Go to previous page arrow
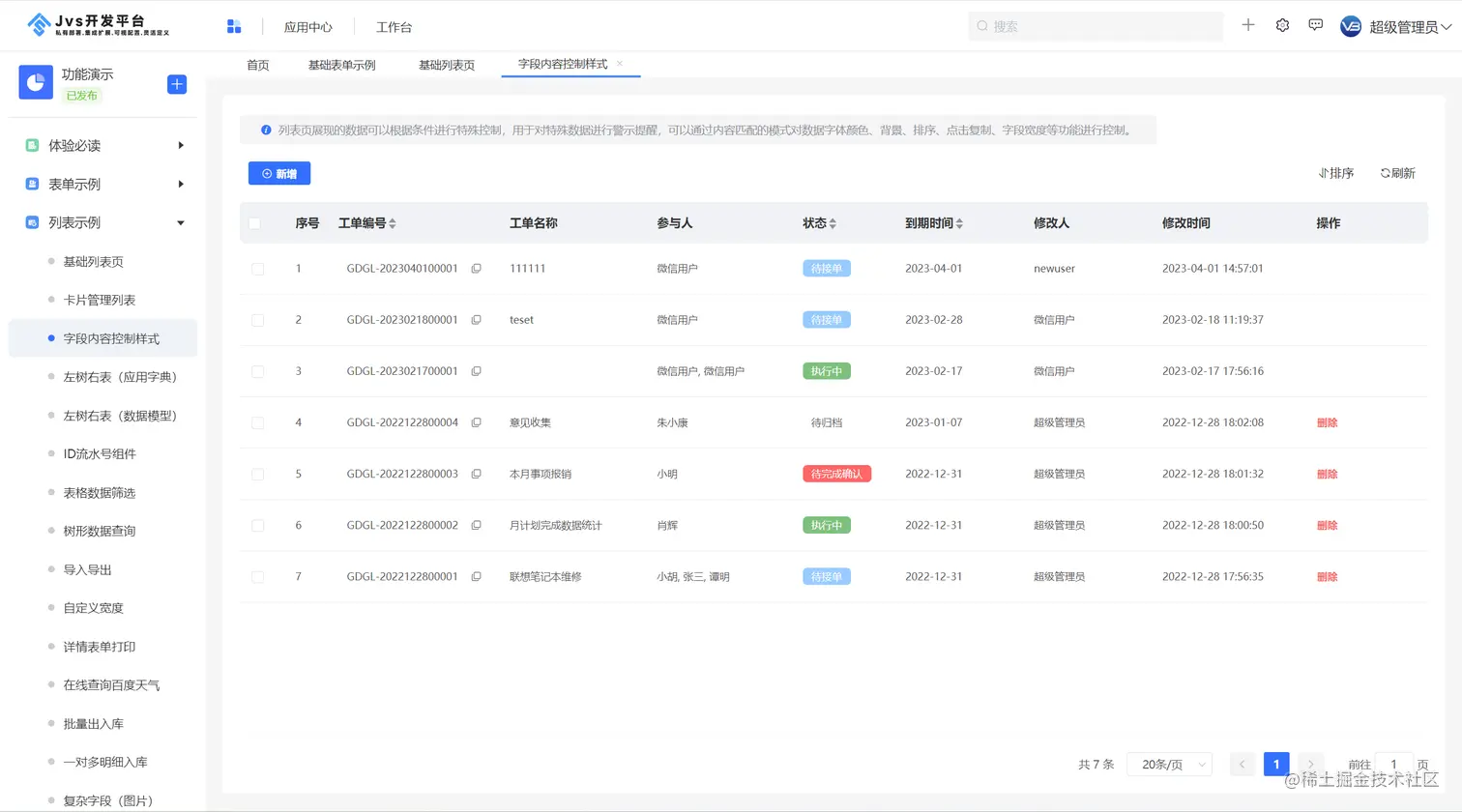Screen dimensions: 1462x812 (1243, 764)
